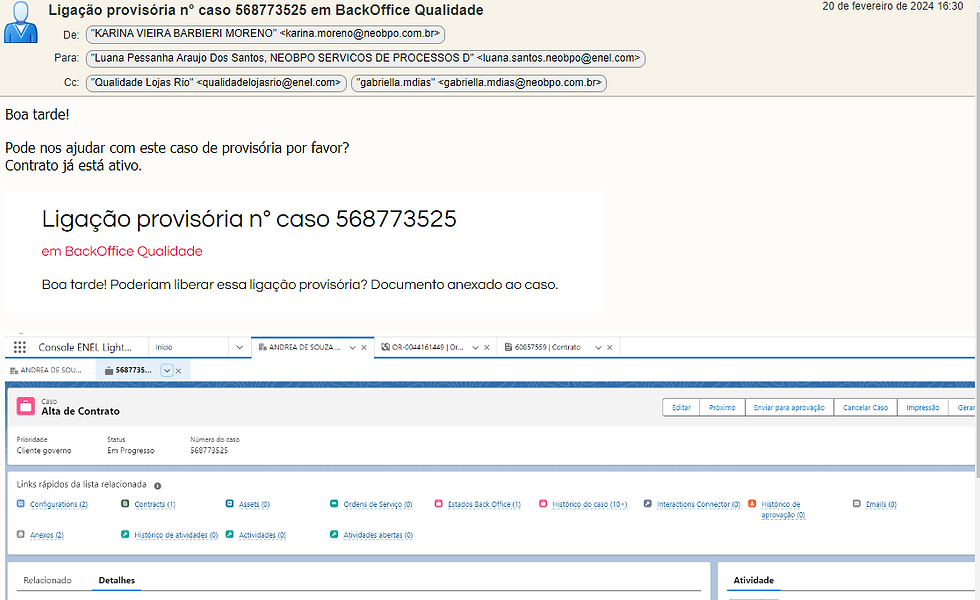Click Enviar para aprovação button

point(789,408)
